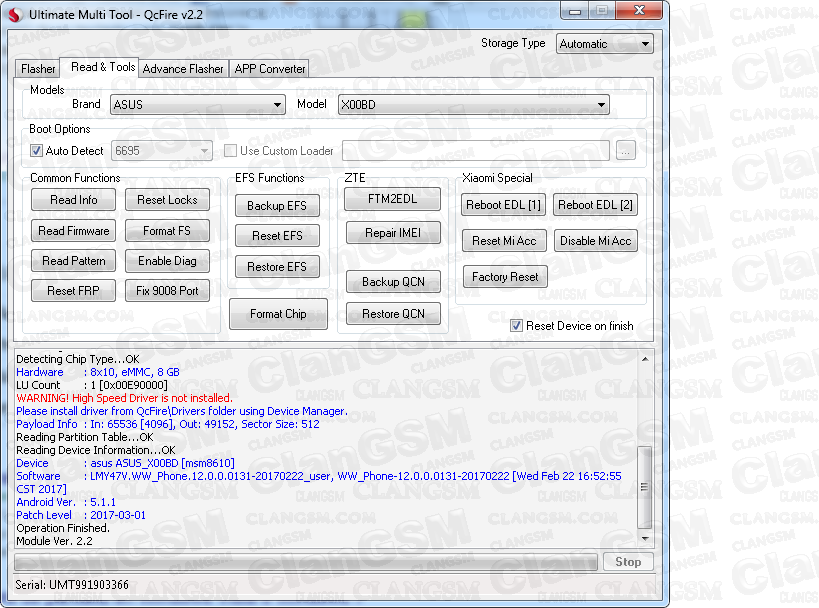The image size is (819, 608).
Task: Click the red High Speed Driver warning line
Action: coord(124,398)
